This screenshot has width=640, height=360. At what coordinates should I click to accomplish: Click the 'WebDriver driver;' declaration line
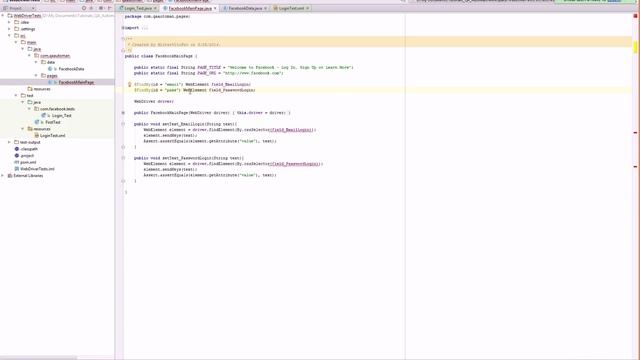tap(154, 101)
